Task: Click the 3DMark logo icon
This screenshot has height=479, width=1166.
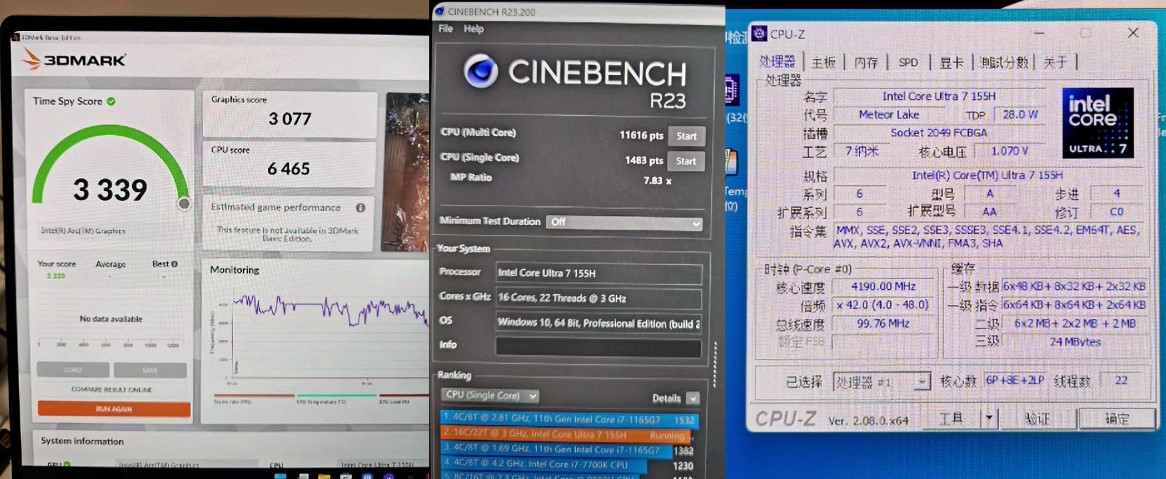Action: [31, 59]
